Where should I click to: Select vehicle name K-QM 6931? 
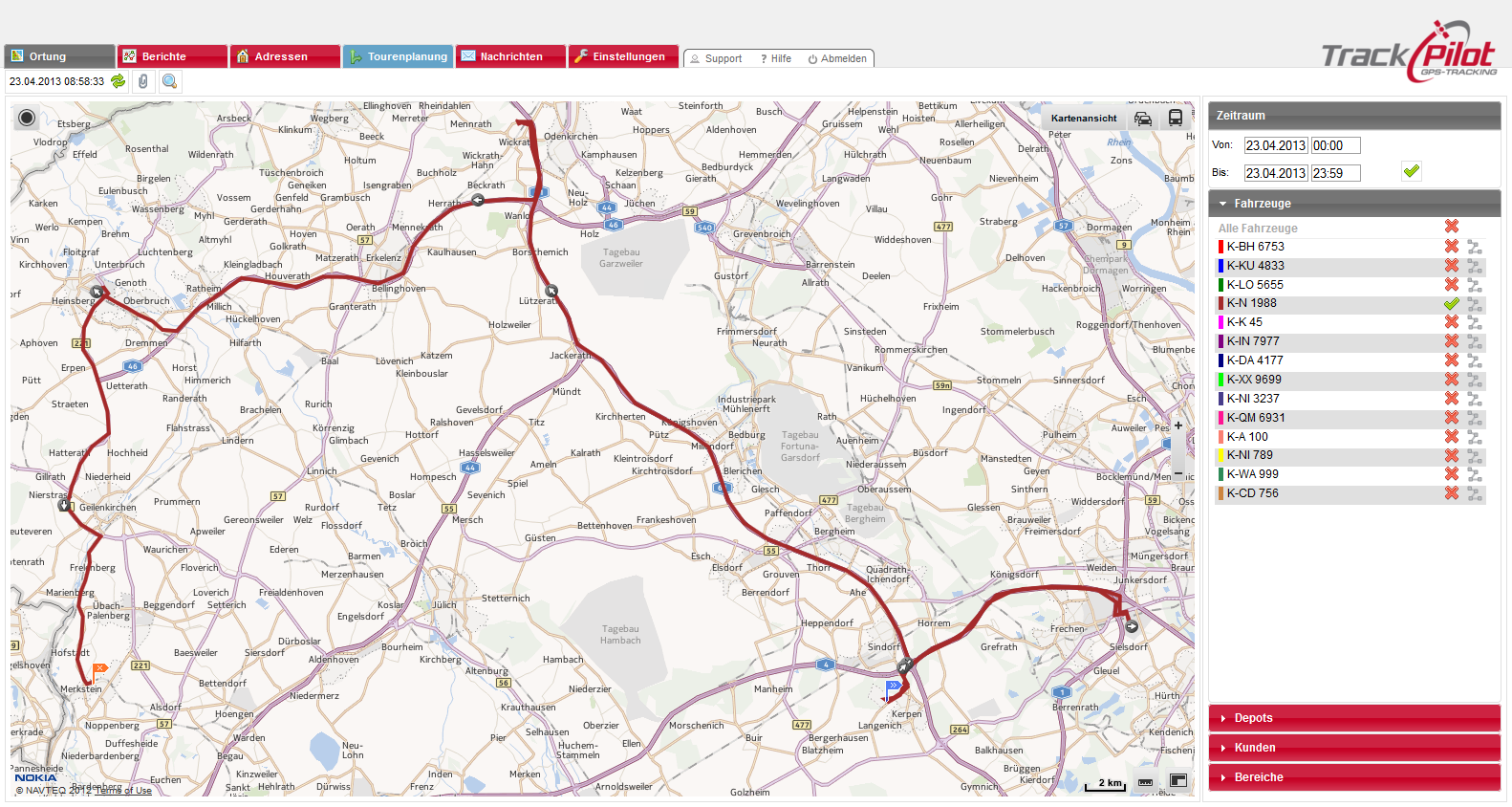tap(1256, 418)
